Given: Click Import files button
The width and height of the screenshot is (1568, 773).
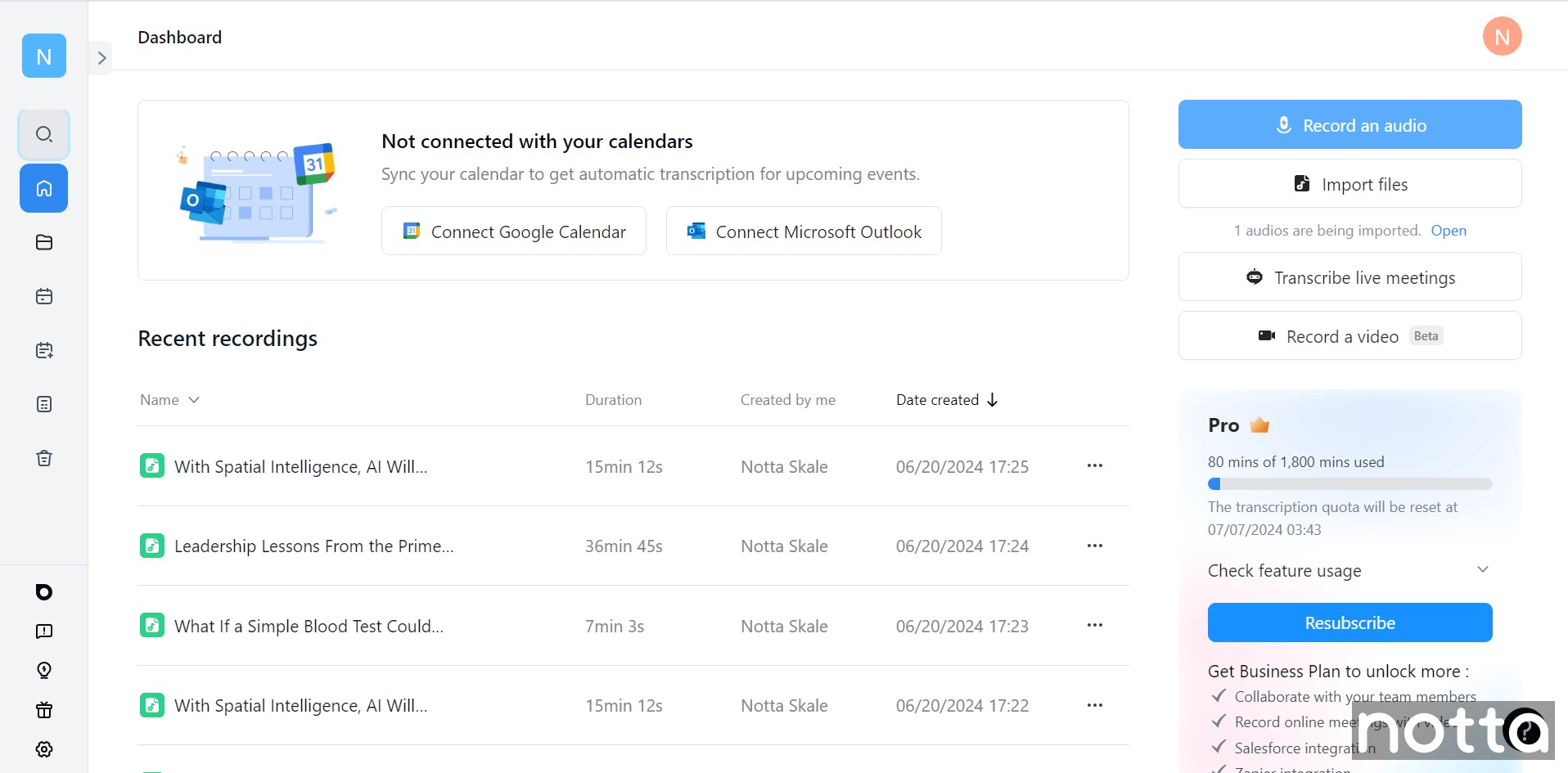Looking at the screenshot, I should tap(1350, 184).
